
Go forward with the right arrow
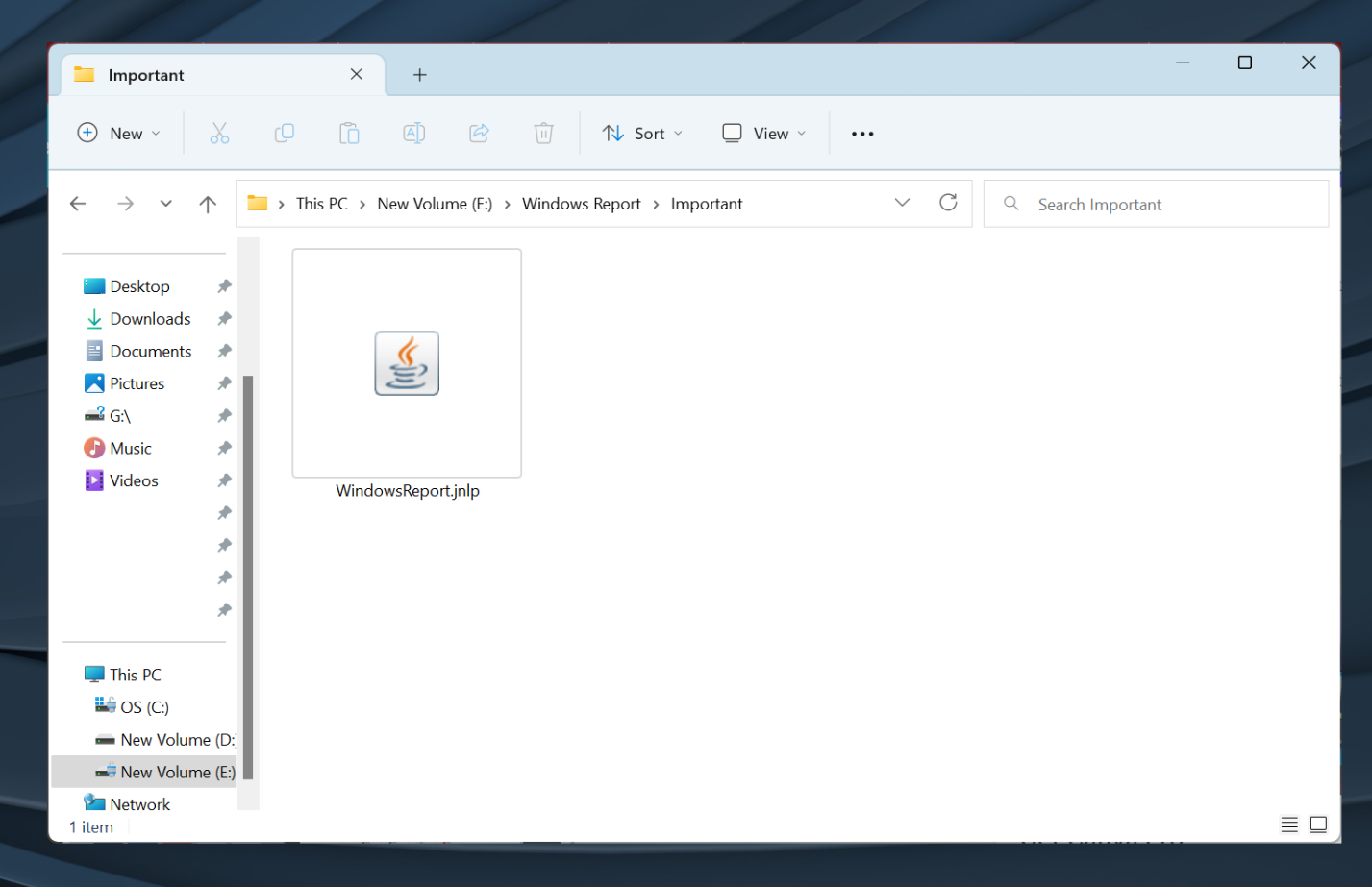[x=125, y=204]
